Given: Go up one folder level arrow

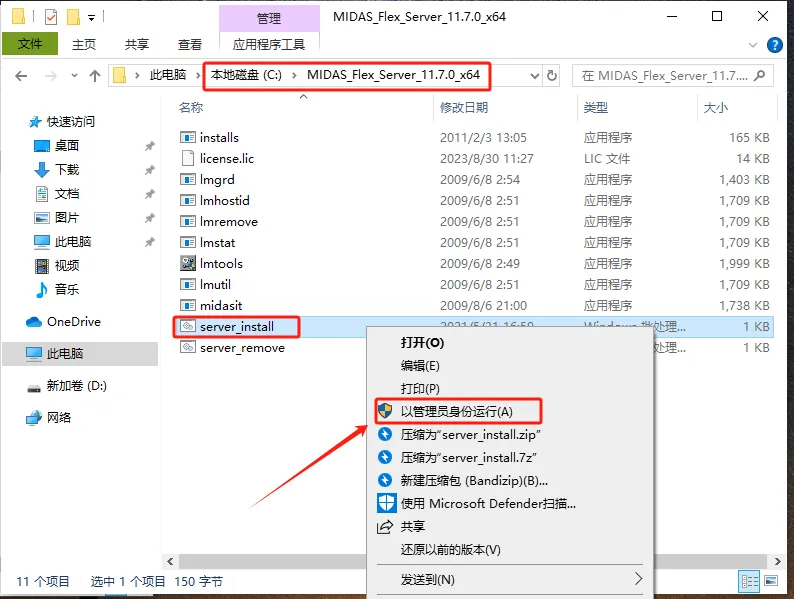Looking at the screenshot, I should click(95, 76).
